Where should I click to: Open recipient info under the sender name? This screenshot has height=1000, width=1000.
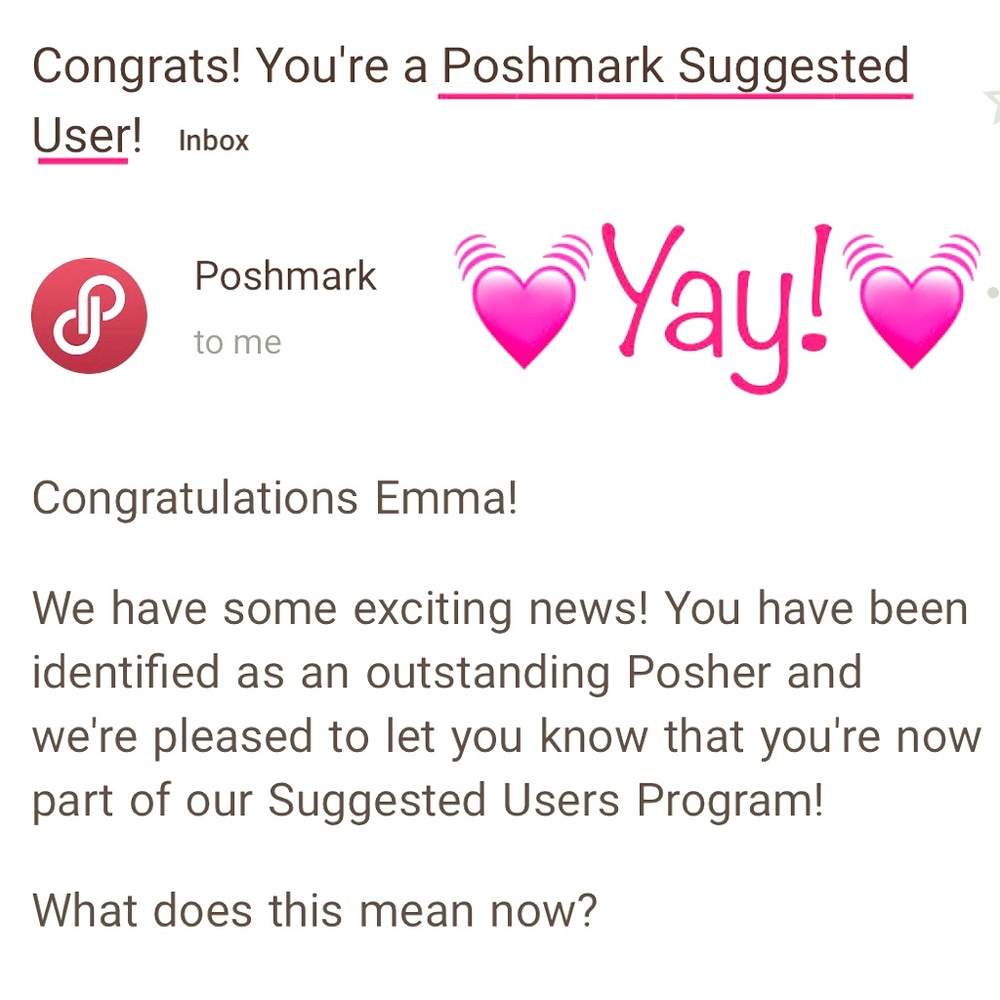[x=235, y=341]
